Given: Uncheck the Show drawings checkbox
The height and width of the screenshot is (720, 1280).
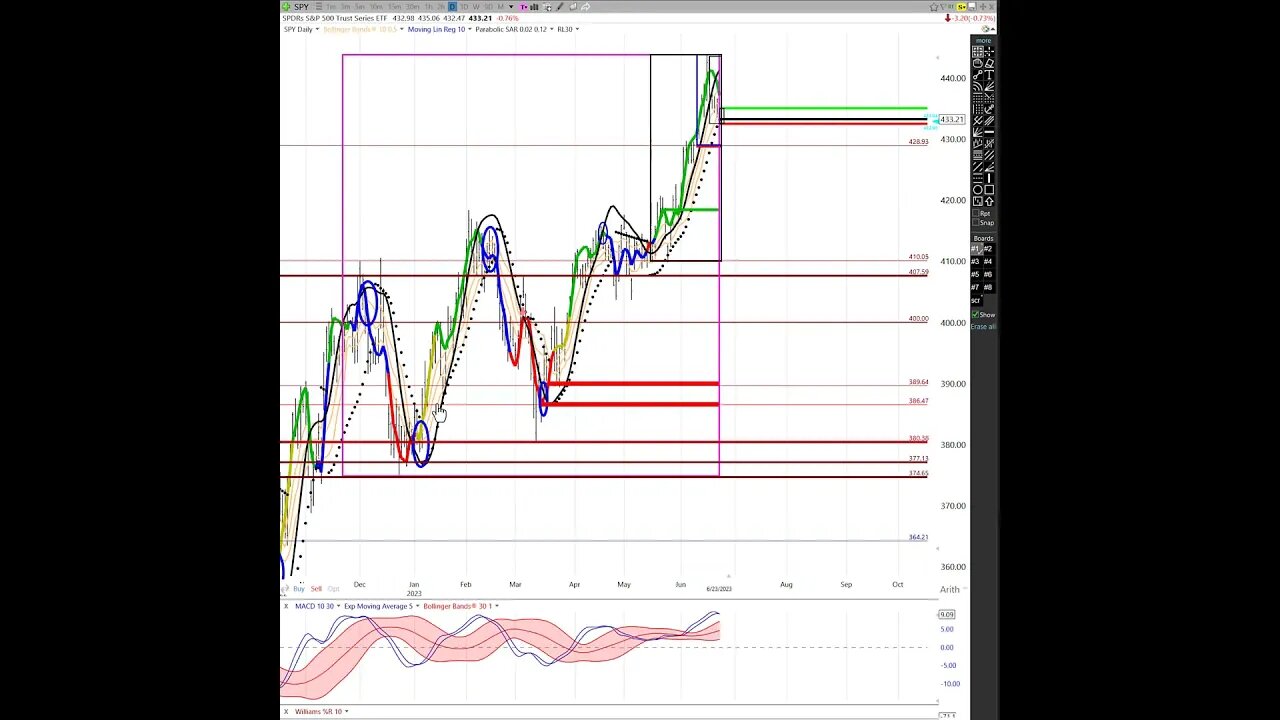Looking at the screenshot, I should tap(977, 314).
